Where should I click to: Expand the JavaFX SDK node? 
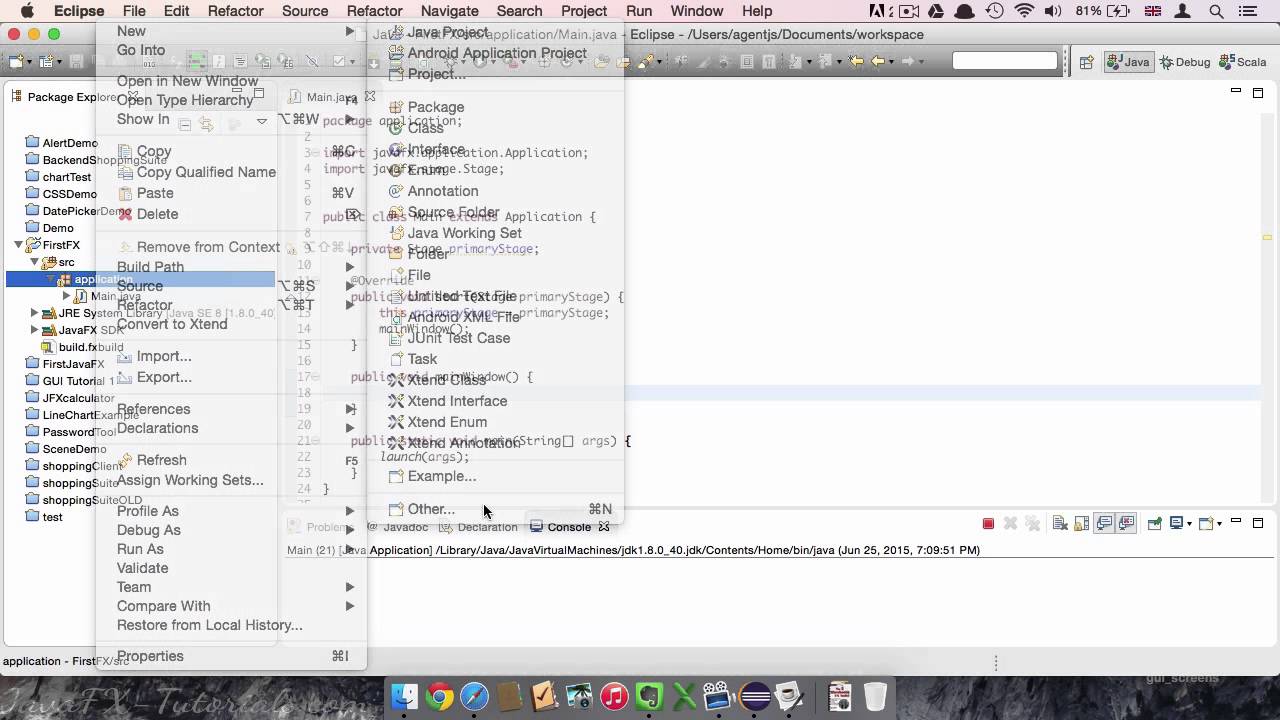(34, 330)
